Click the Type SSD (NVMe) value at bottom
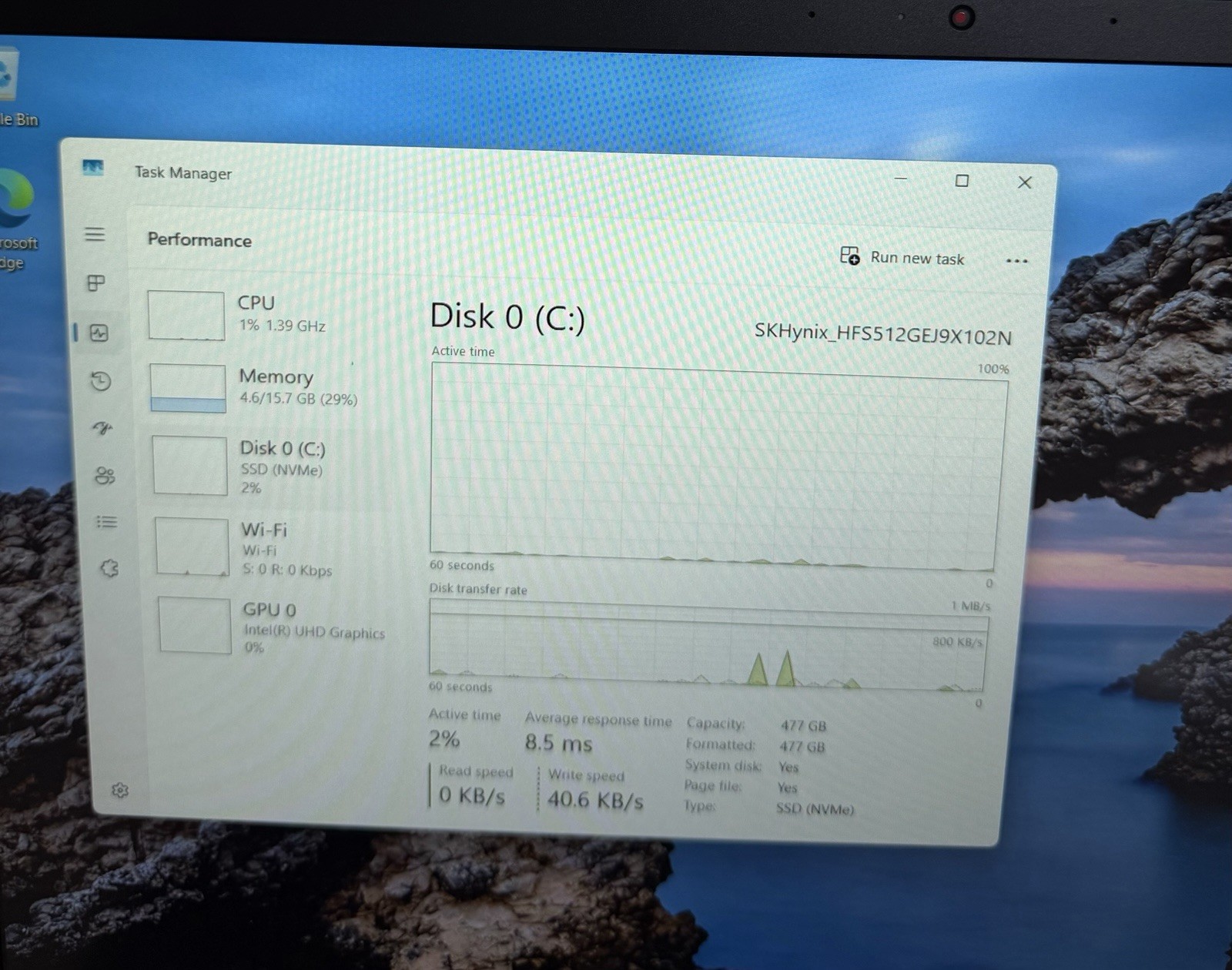This screenshot has height=970, width=1232. point(815,809)
